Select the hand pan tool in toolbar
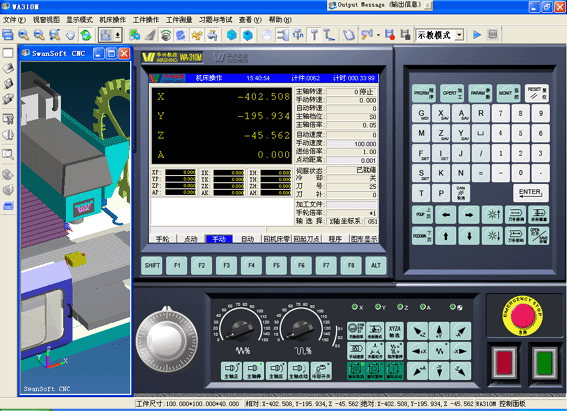 (x=70, y=35)
